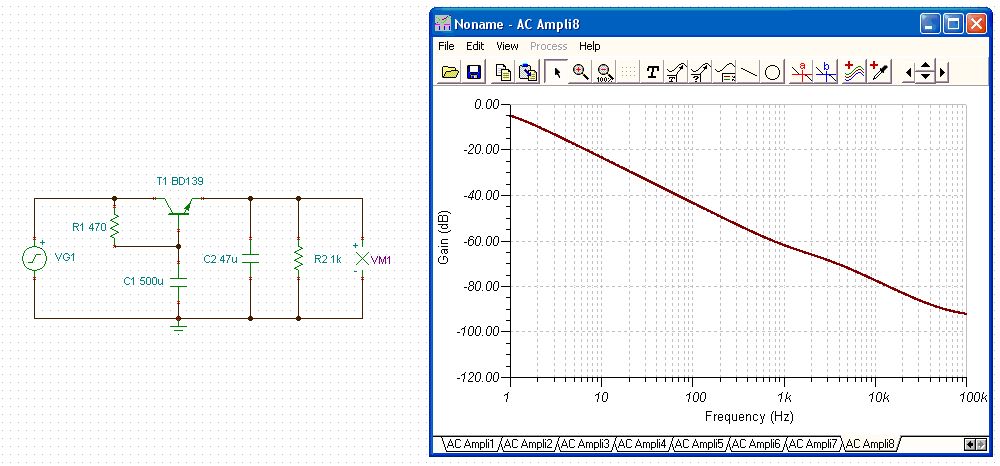
Task: Open the Process menu
Action: pyautogui.click(x=548, y=46)
